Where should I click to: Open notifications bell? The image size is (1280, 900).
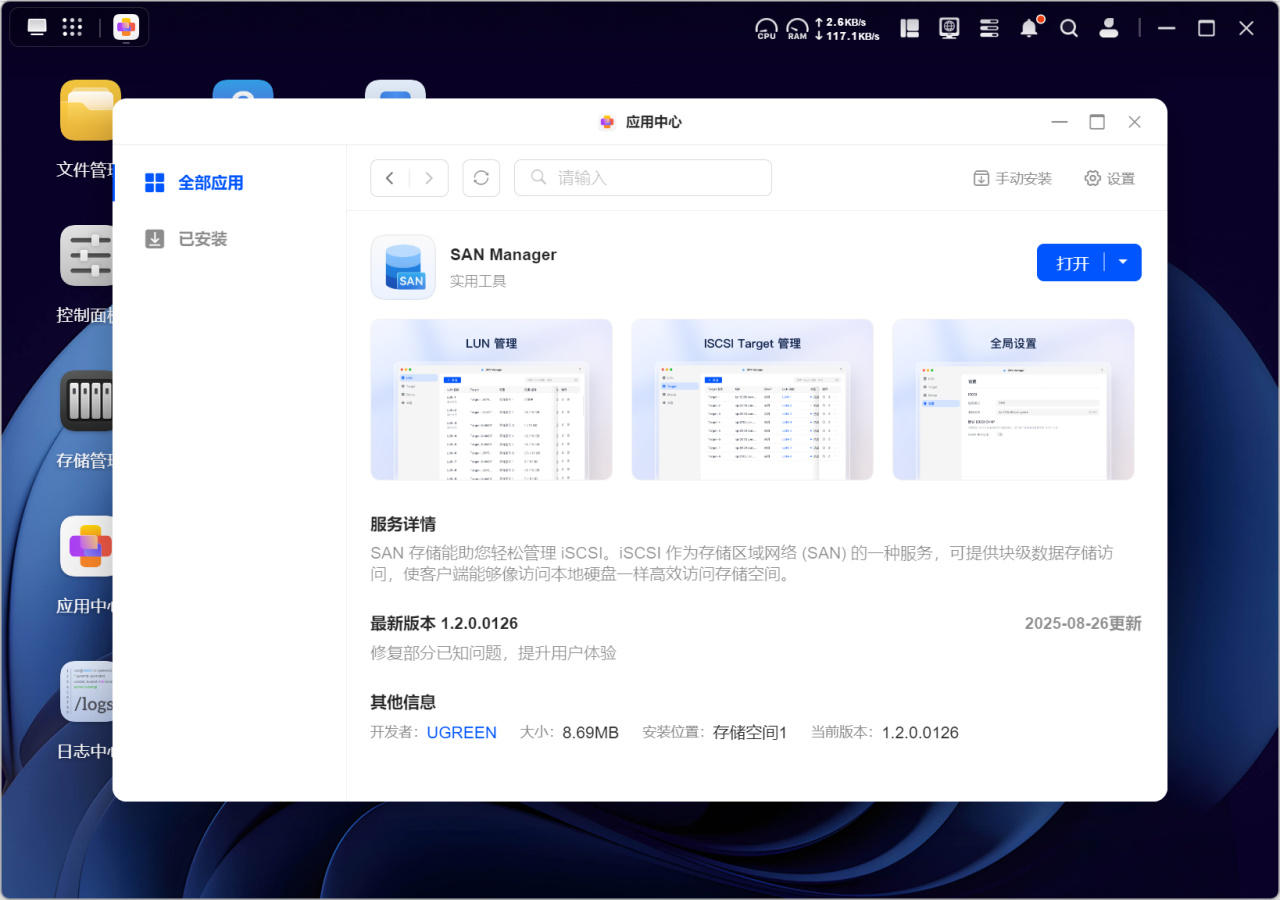click(1029, 28)
